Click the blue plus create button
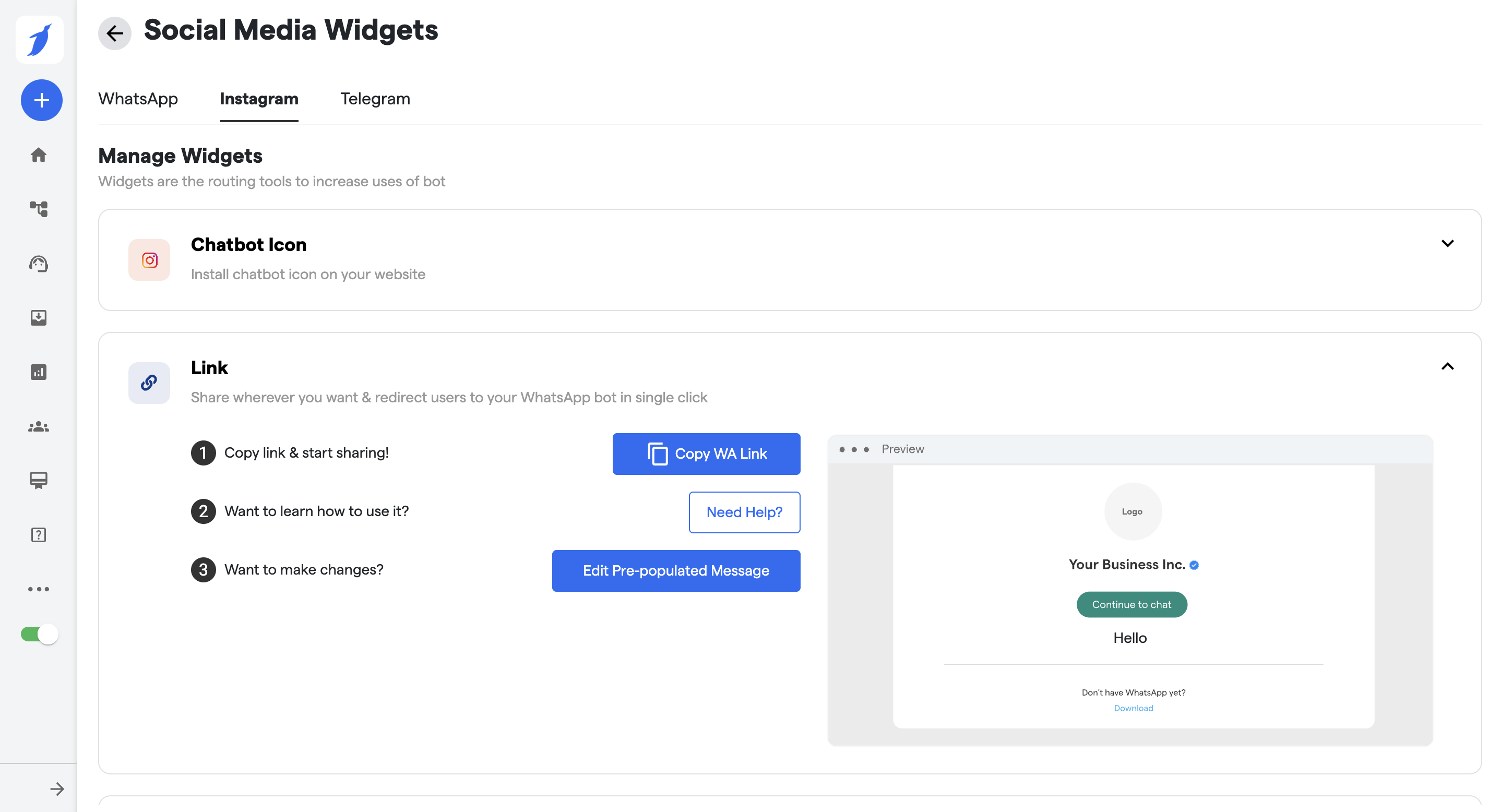Image resolution: width=1501 pixels, height=812 pixels. (41, 100)
